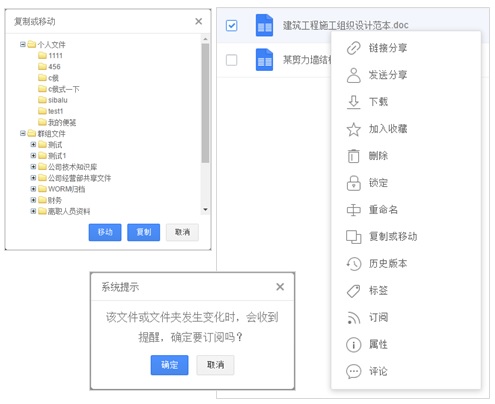This screenshot has width=495, height=404.
Task: Expand the 财务 folder node
Action: [x=33, y=200]
